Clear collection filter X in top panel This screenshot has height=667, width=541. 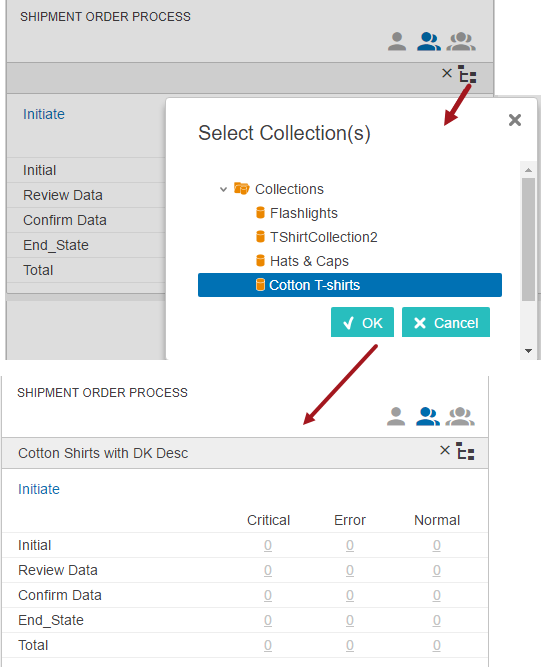click(447, 73)
